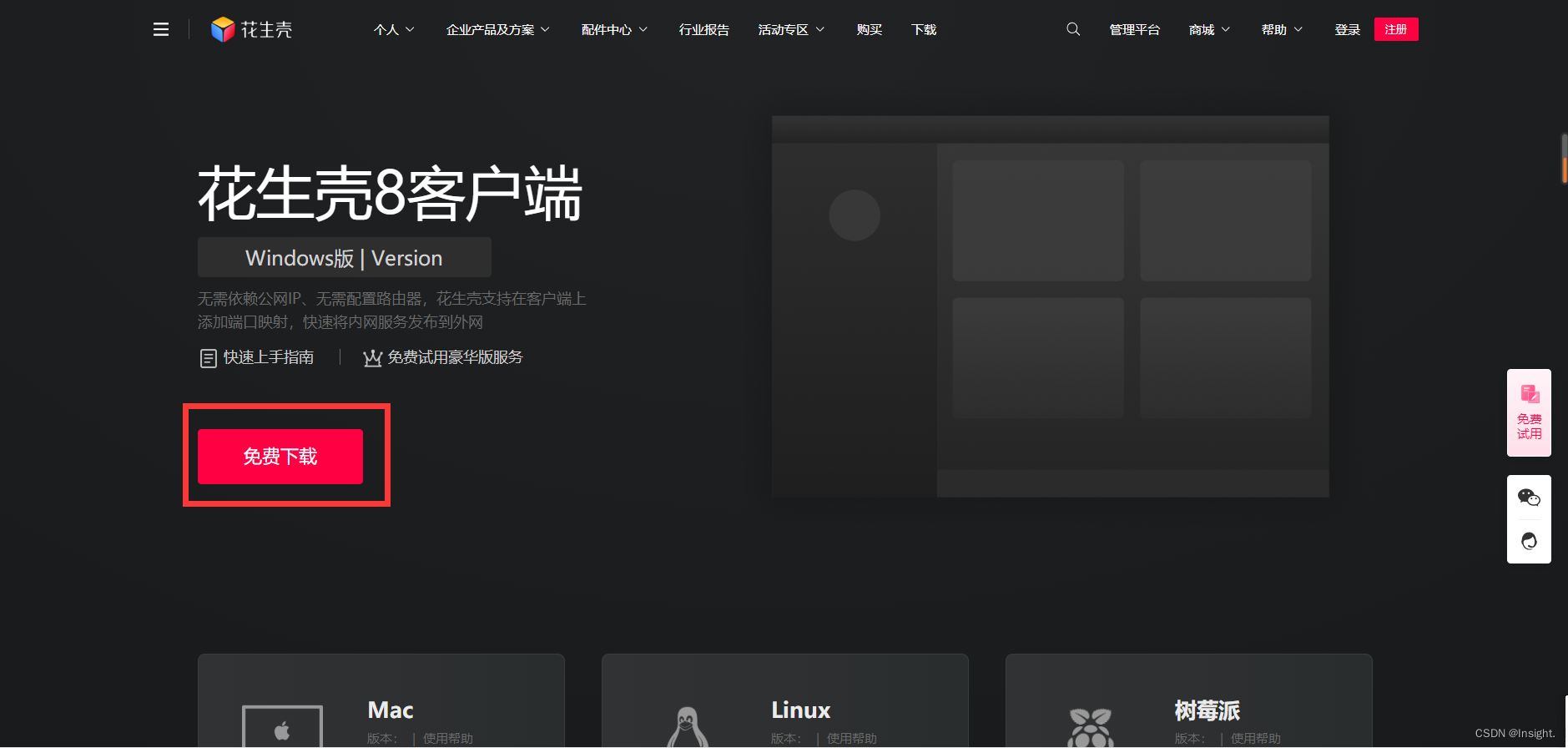1568x748 pixels.
Task: Click 使用帮助 link under Mac
Action: (x=447, y=739)
